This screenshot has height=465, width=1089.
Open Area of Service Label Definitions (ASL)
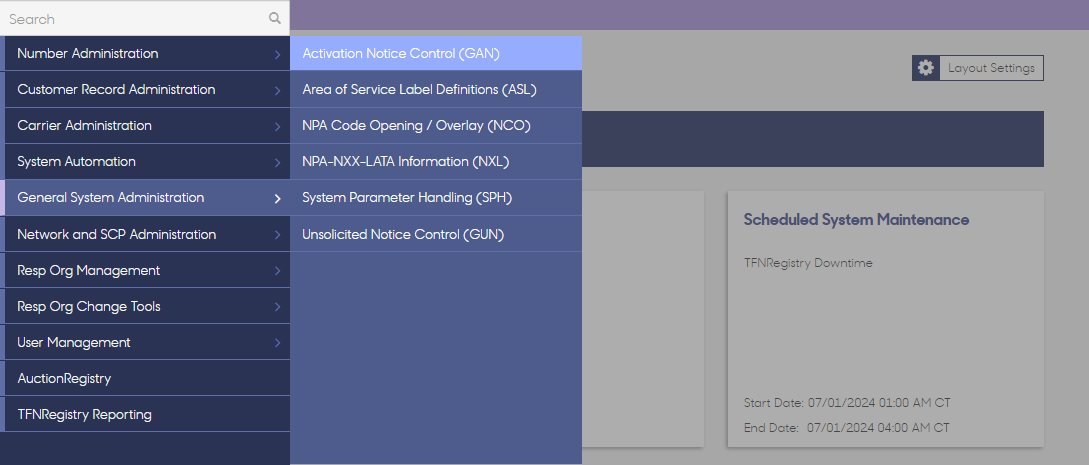pos(436,90)
